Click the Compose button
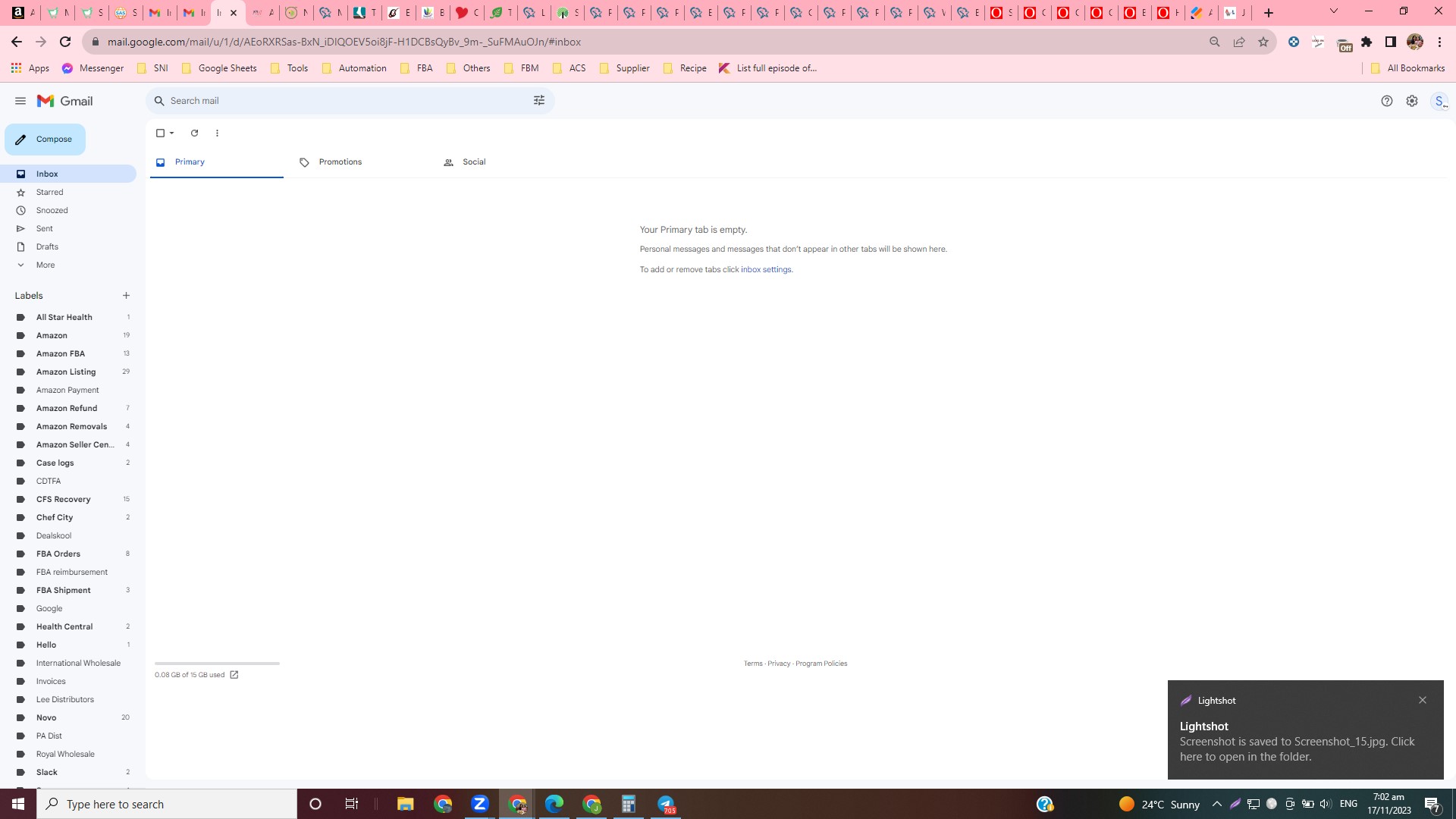Screen dimensions: 1456x819 pos(45,140)
